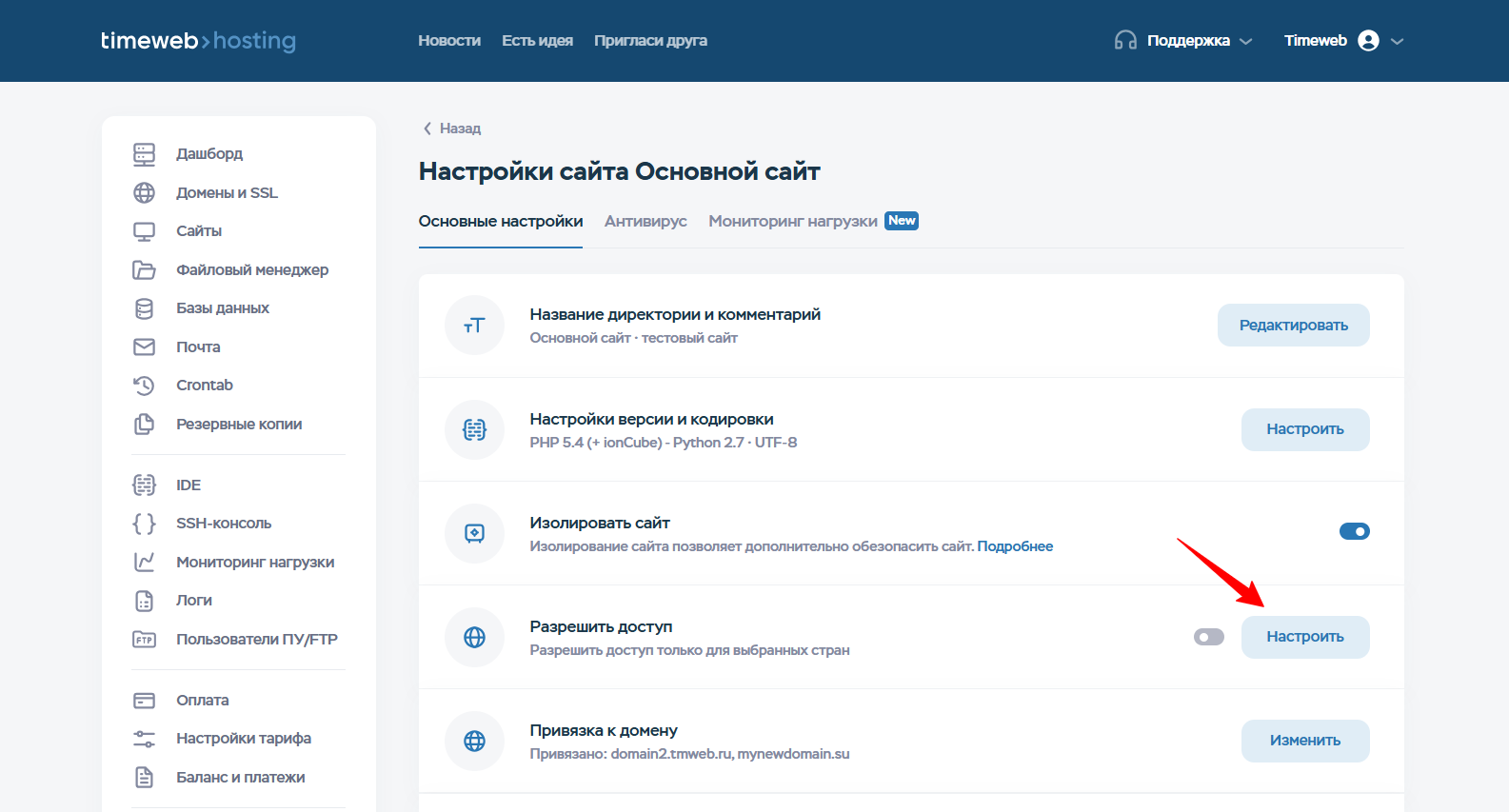
Task: Click the Название директории text-size icon
Action: (x=474, y=326)
